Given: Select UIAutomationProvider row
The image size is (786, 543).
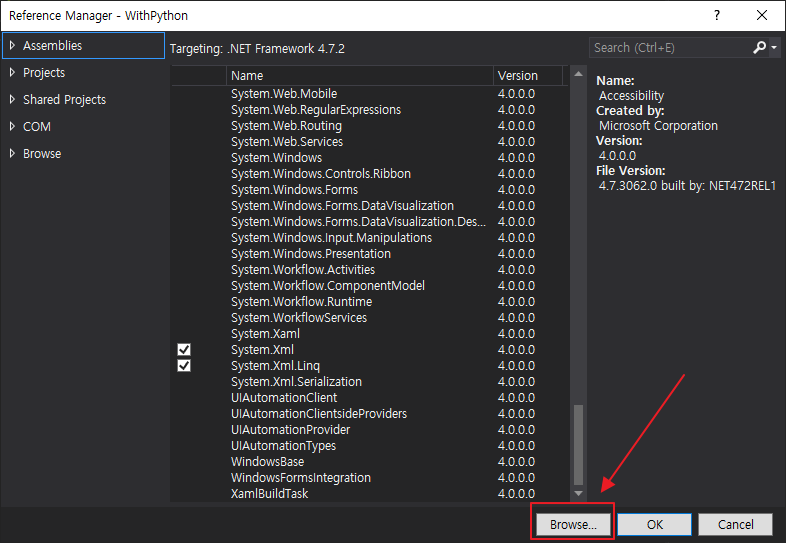Looking at the screenshot, I should coord(369,430).
